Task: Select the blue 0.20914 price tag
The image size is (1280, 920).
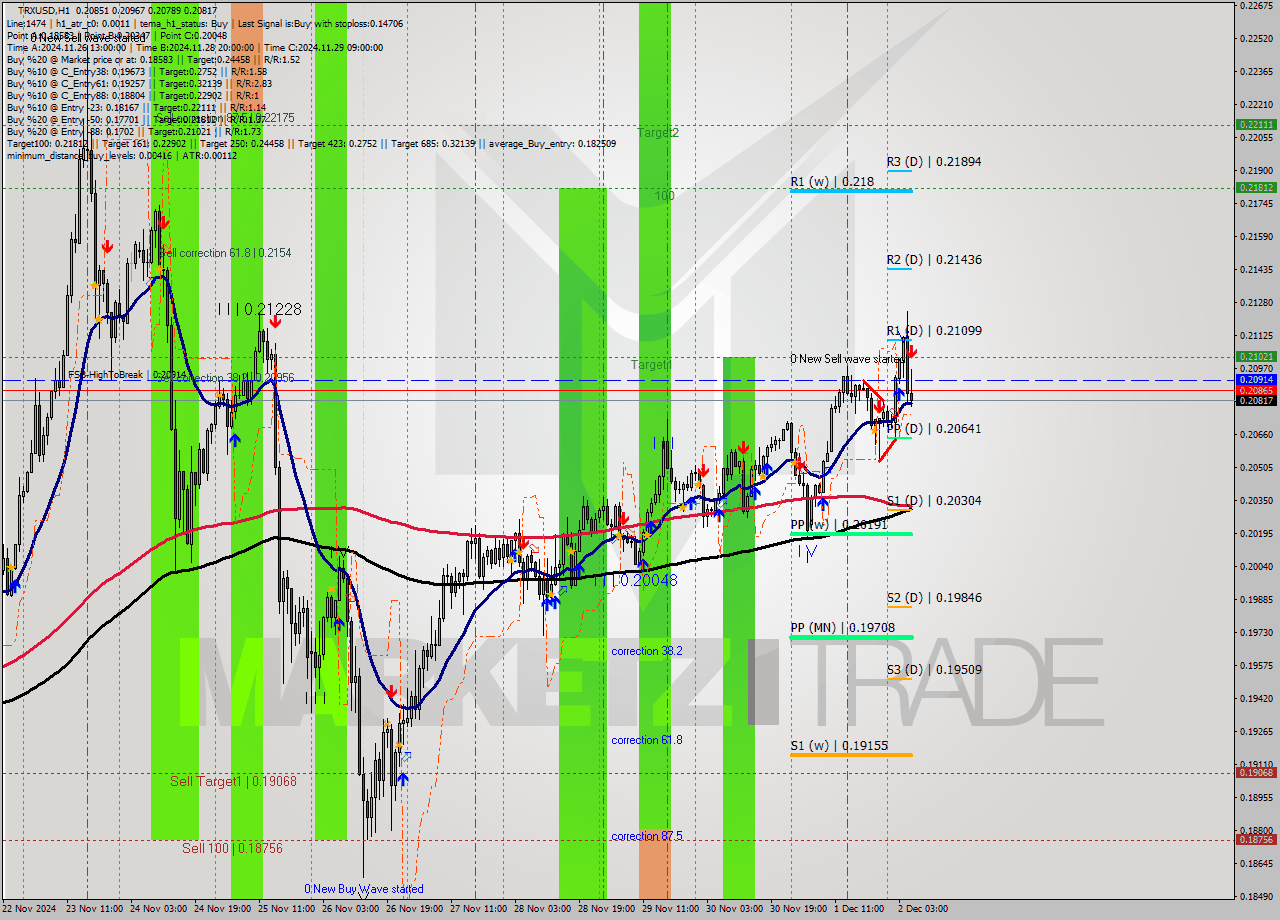Action: click(x=1256, y=380)
